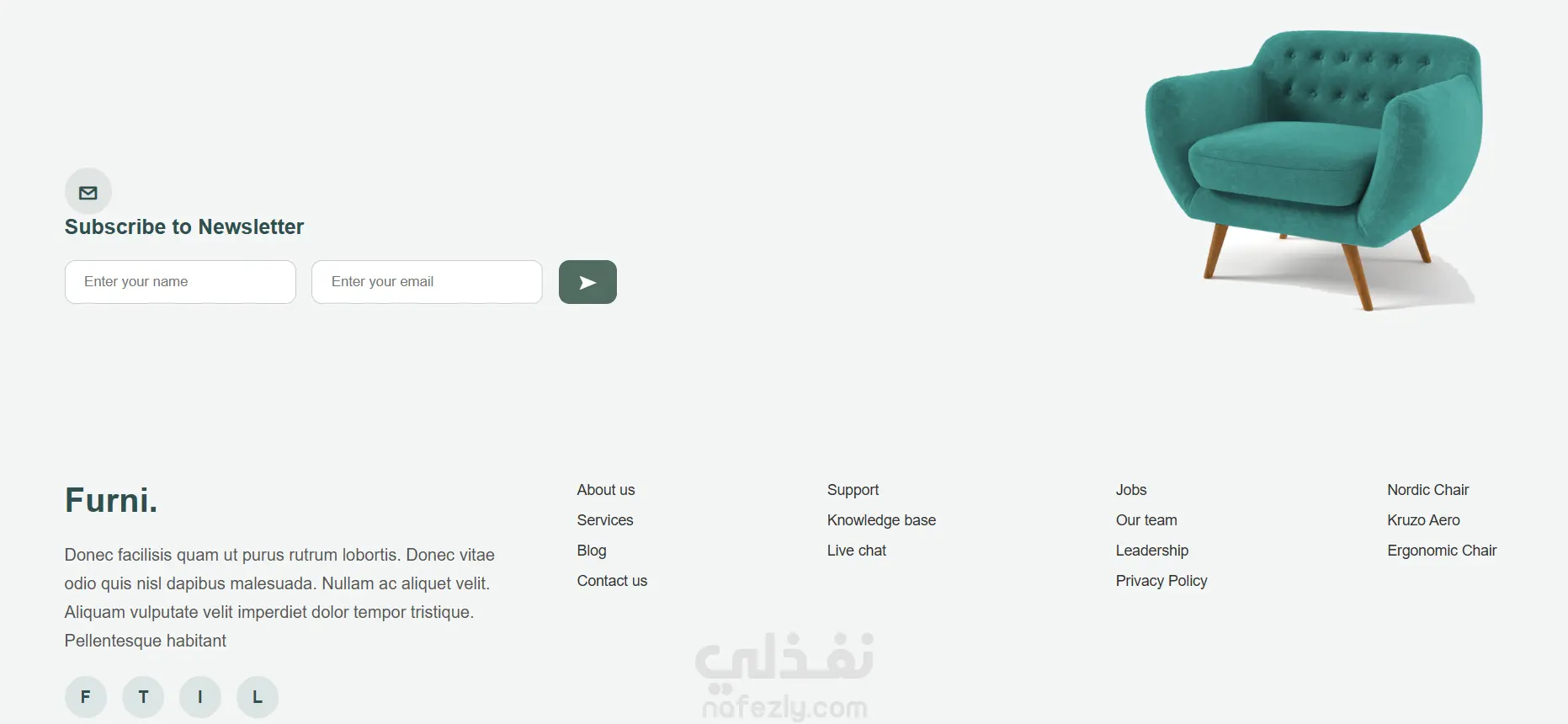Open the Knowledge base link

[x=881, y=520]
